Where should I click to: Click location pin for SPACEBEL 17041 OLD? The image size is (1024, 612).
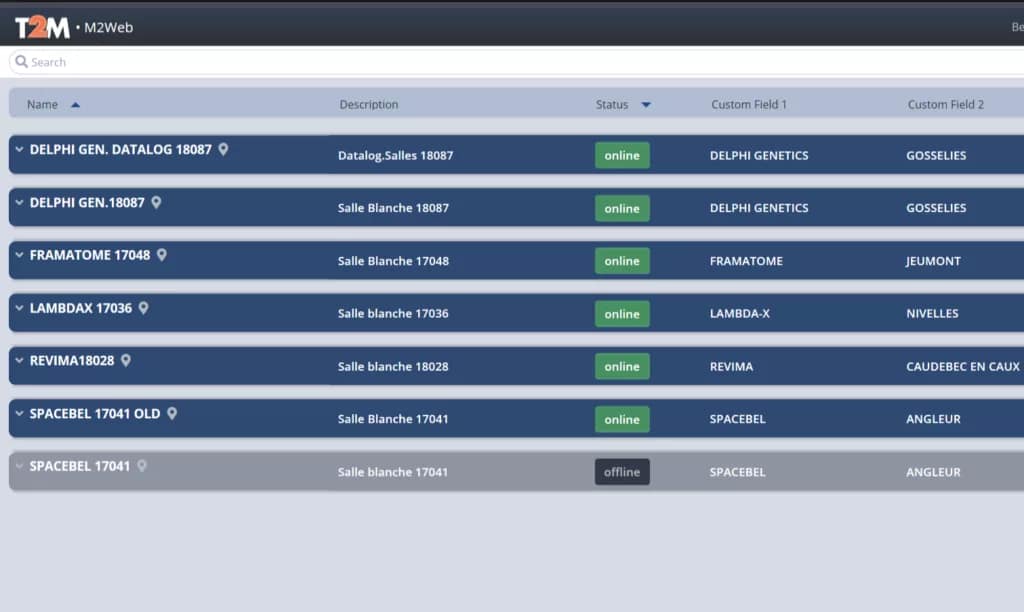(x=172, y=413)
